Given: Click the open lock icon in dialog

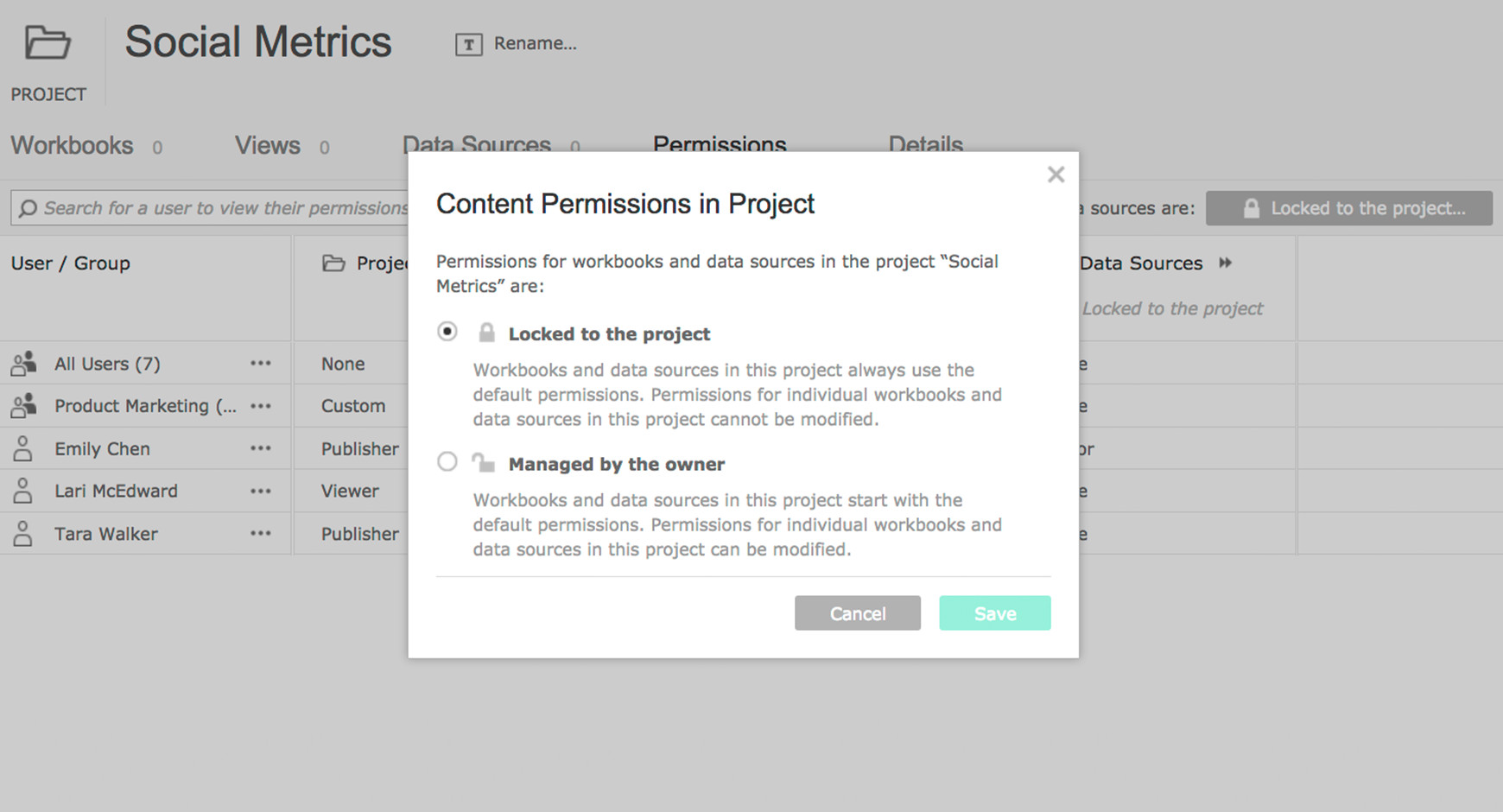Looking at the screenshot, I should click(484, 462).
